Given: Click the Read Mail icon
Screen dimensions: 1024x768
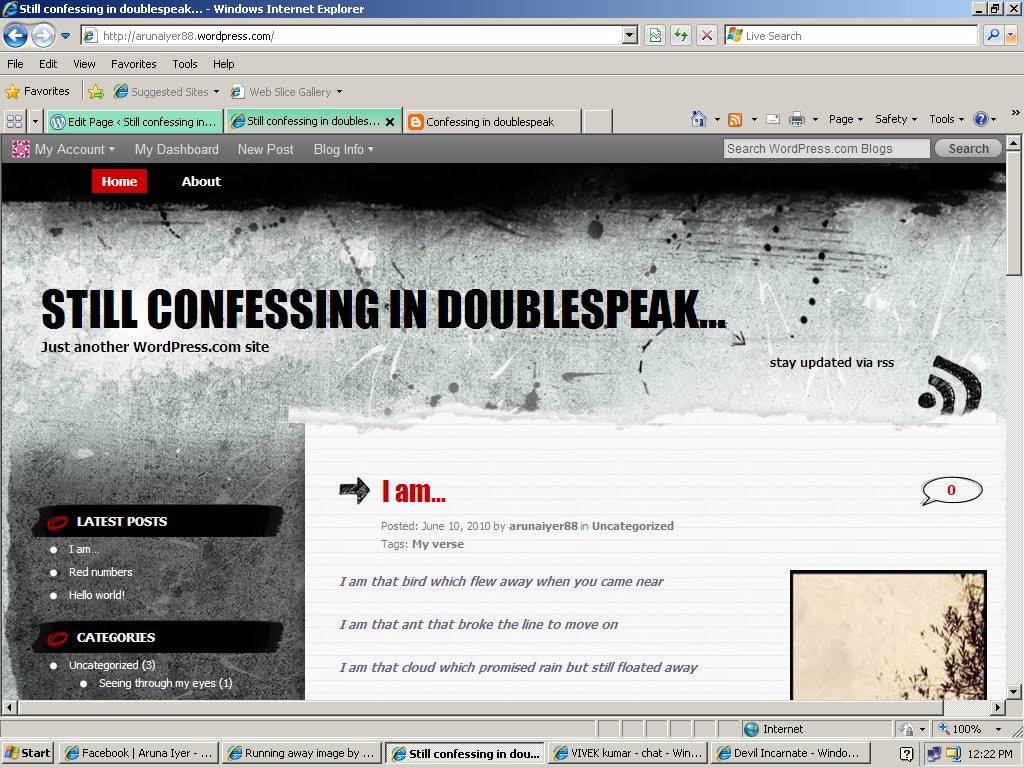Looking at the screenshot, I should [x=773, y=120].
